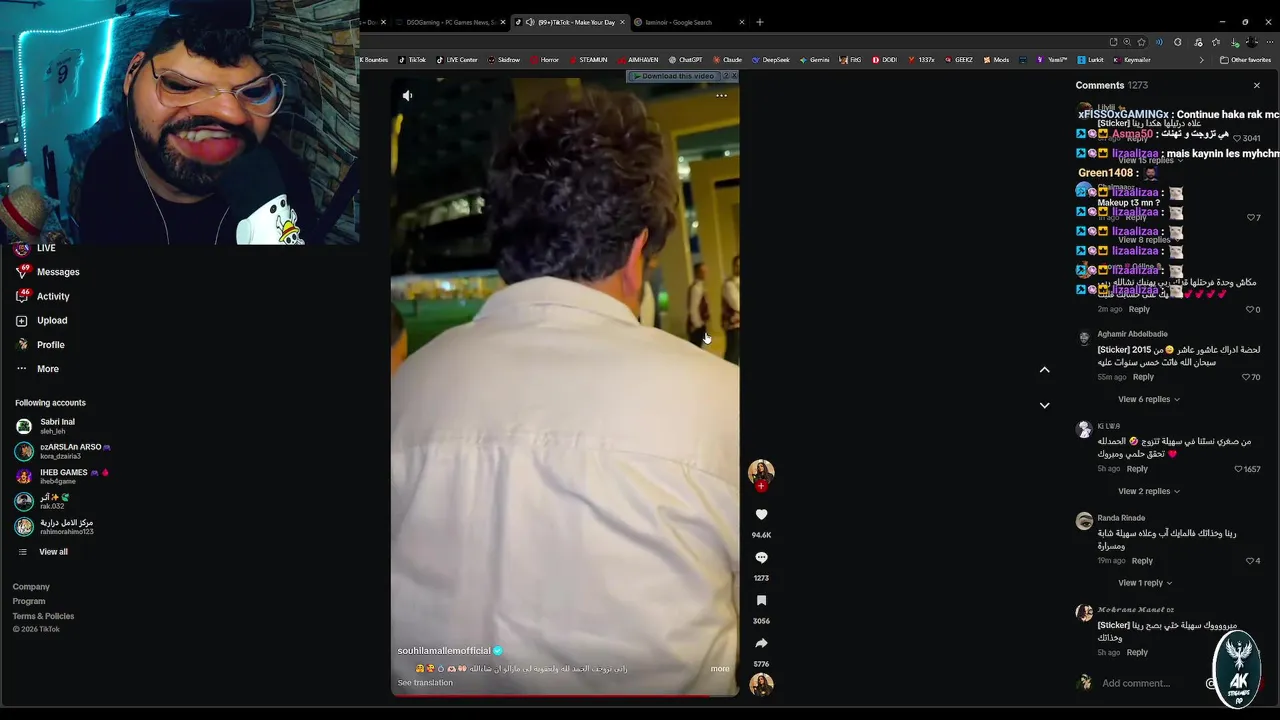Open More options in the sidebar
Image resolution: width=1280 pixels, height=720 pixels.
[37, 369]
